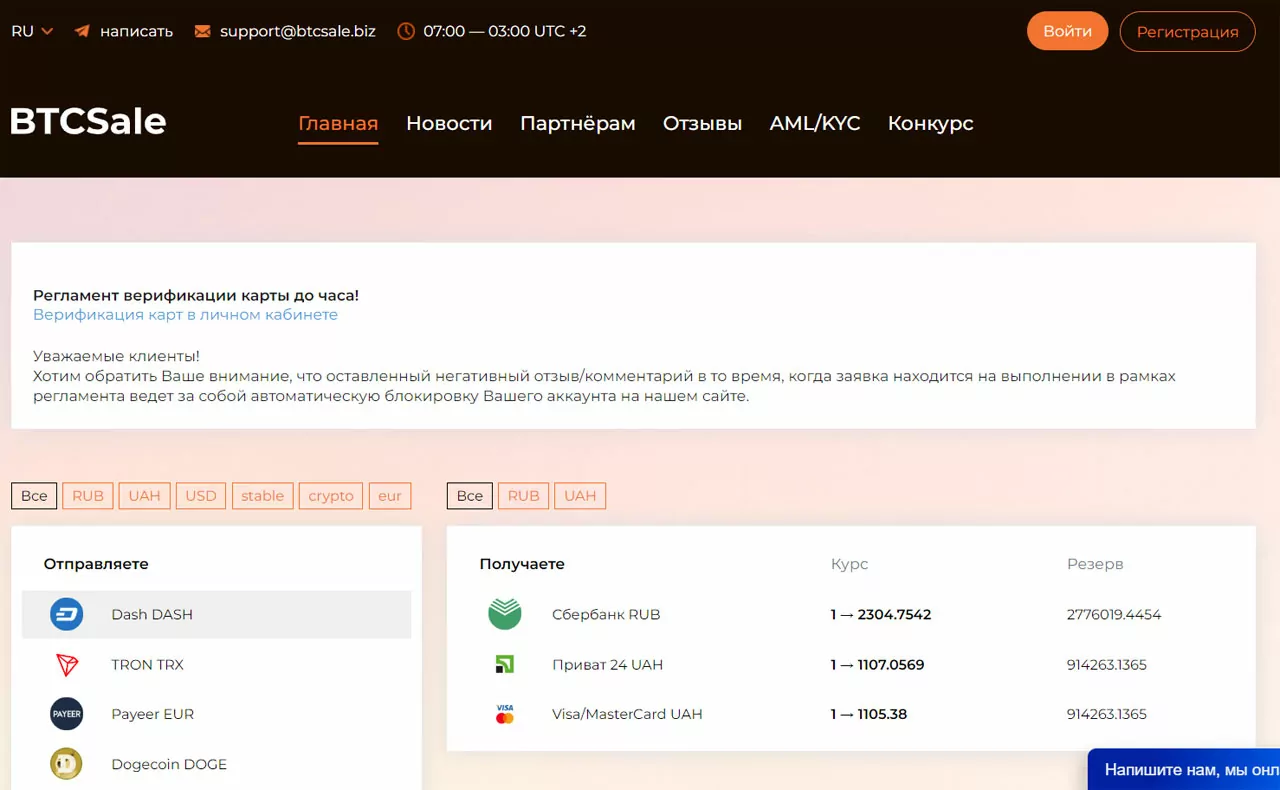This screenshot has height=790, width=1280.
Task: Click the написать contact link
Action: coord(136,31)
